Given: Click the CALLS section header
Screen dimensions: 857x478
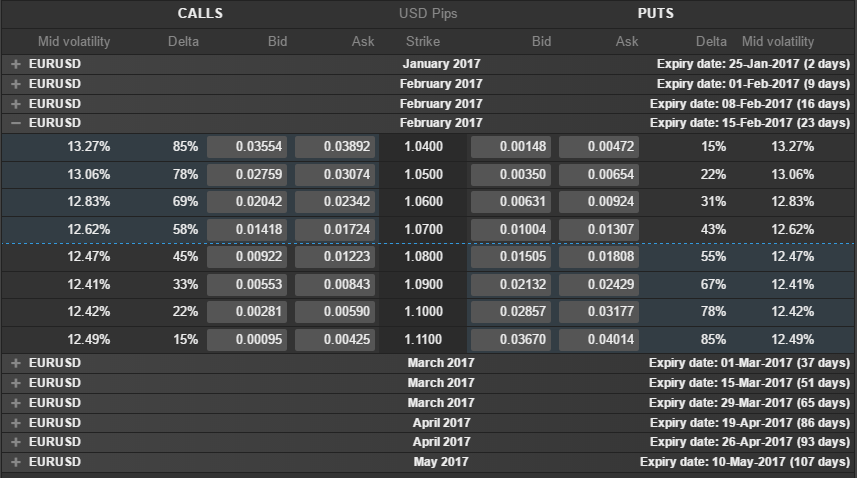Looking at the screenshot, I should 200,14.
